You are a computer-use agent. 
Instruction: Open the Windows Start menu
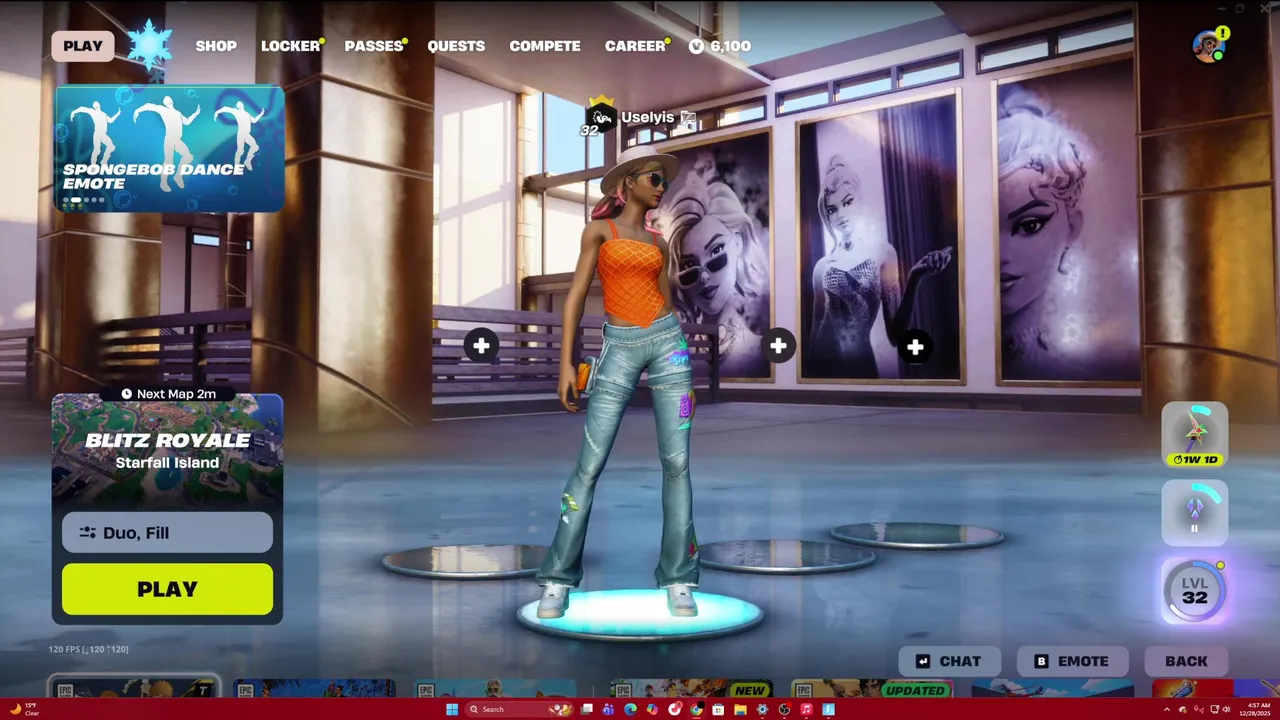tap(452, 709)
